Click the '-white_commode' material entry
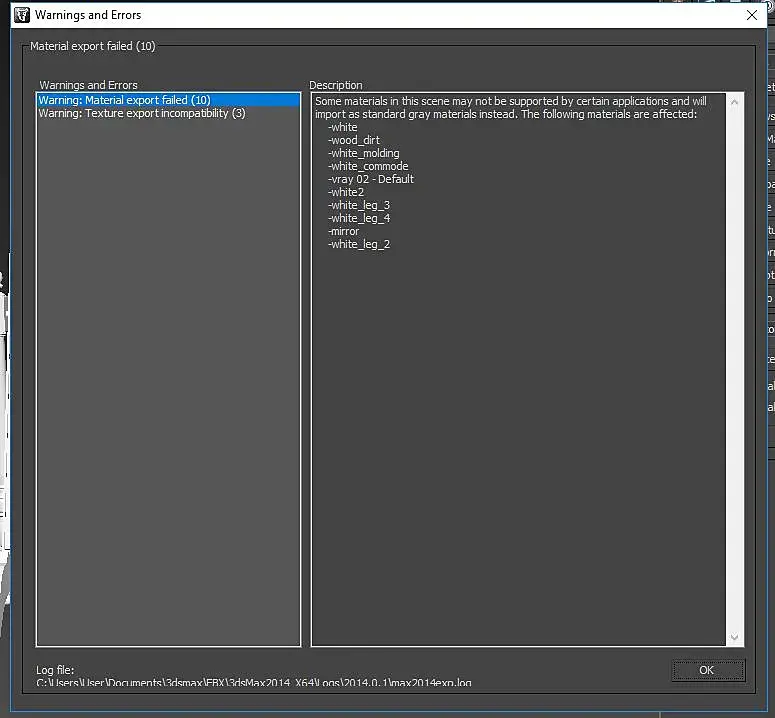Screen dimensions: 775x718 click(x=368, y=166)
